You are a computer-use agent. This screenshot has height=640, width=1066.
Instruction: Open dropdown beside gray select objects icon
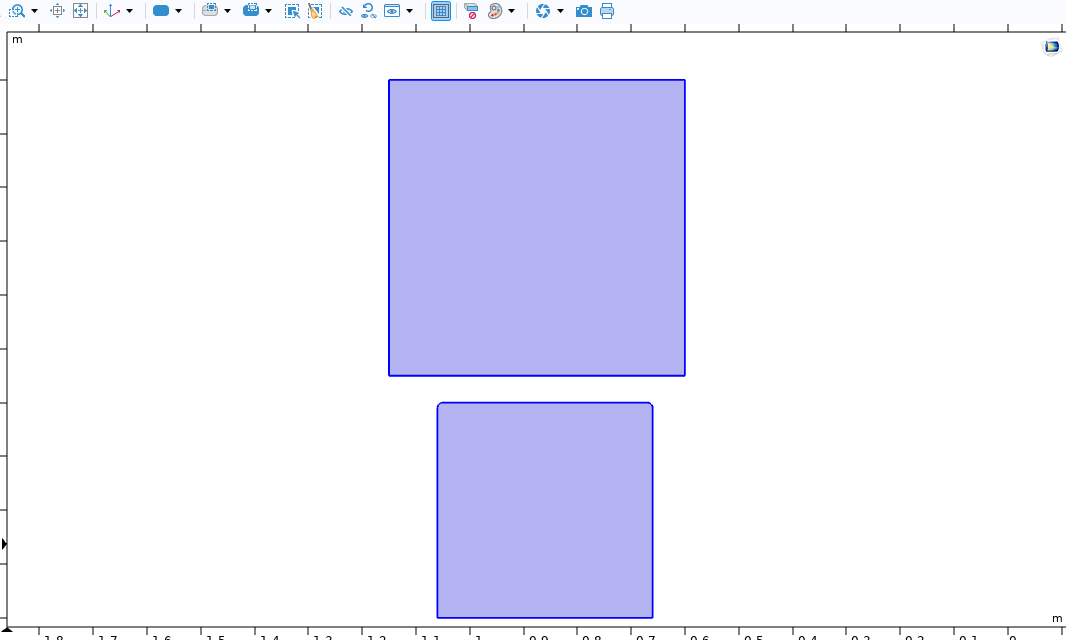click(228, 11)
